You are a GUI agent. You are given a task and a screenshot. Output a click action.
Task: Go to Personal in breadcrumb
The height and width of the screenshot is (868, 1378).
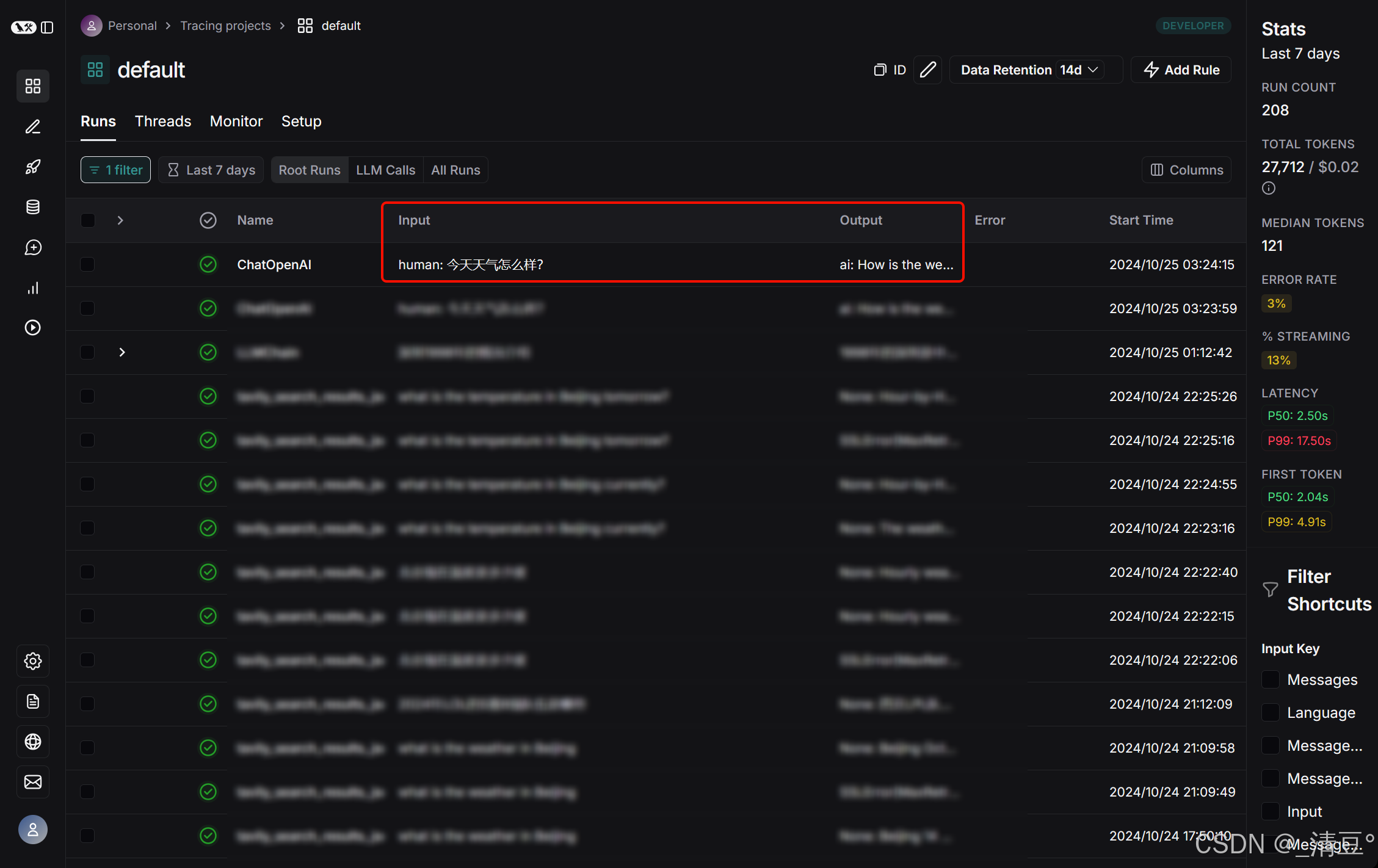(132, 26)
